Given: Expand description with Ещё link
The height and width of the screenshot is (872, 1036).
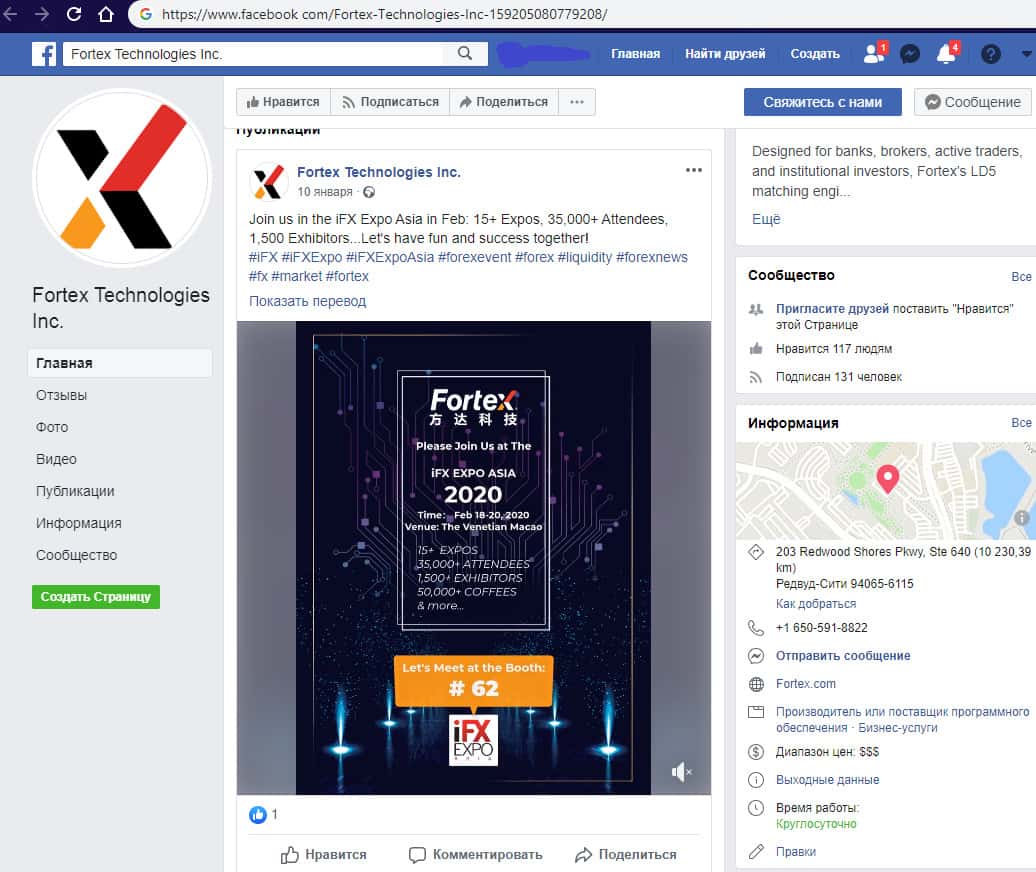Looking at the screenshot, I should point(766,219).
